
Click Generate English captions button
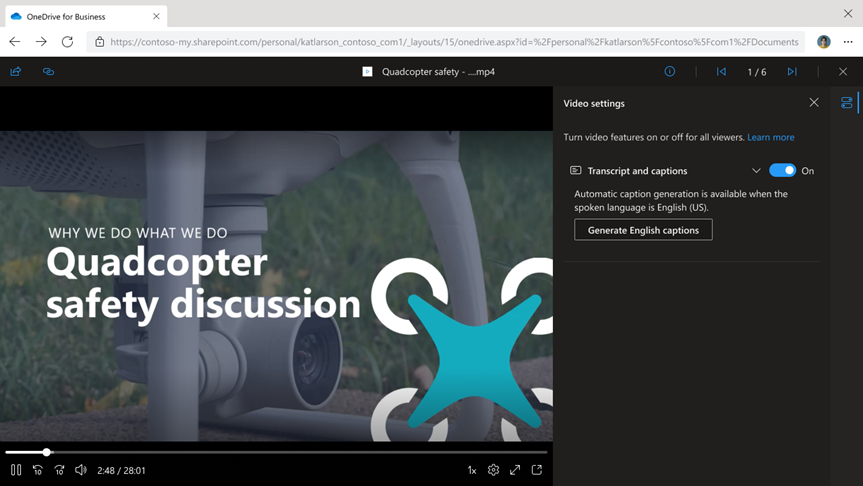point(643,230)
